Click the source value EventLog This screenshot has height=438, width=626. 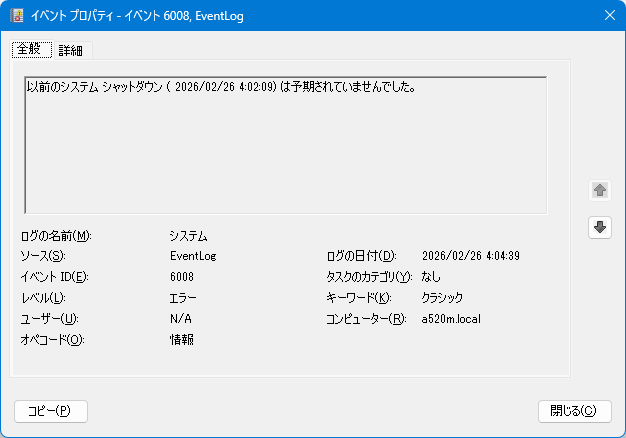[193, 256]
